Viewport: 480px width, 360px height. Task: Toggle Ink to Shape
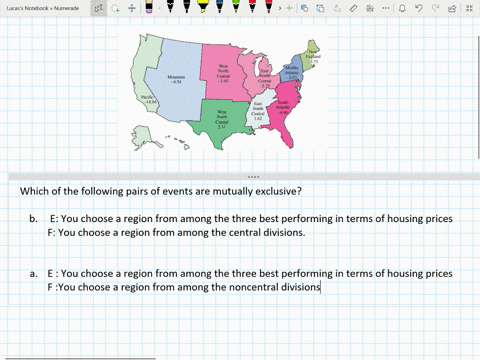[x=320, y=8]
